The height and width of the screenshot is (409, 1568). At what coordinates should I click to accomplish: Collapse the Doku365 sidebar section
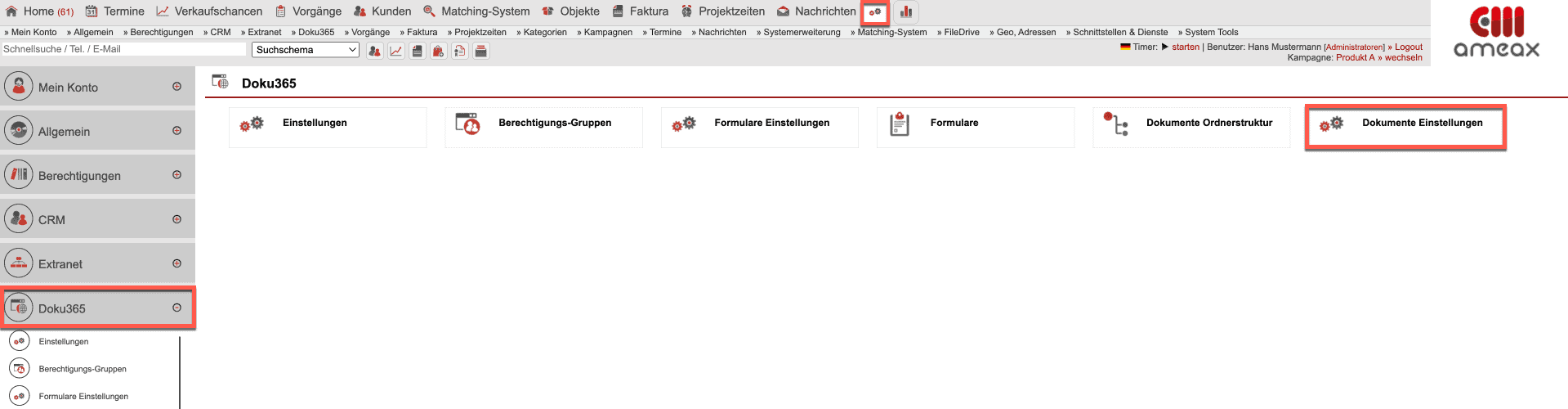pos(176,308)
